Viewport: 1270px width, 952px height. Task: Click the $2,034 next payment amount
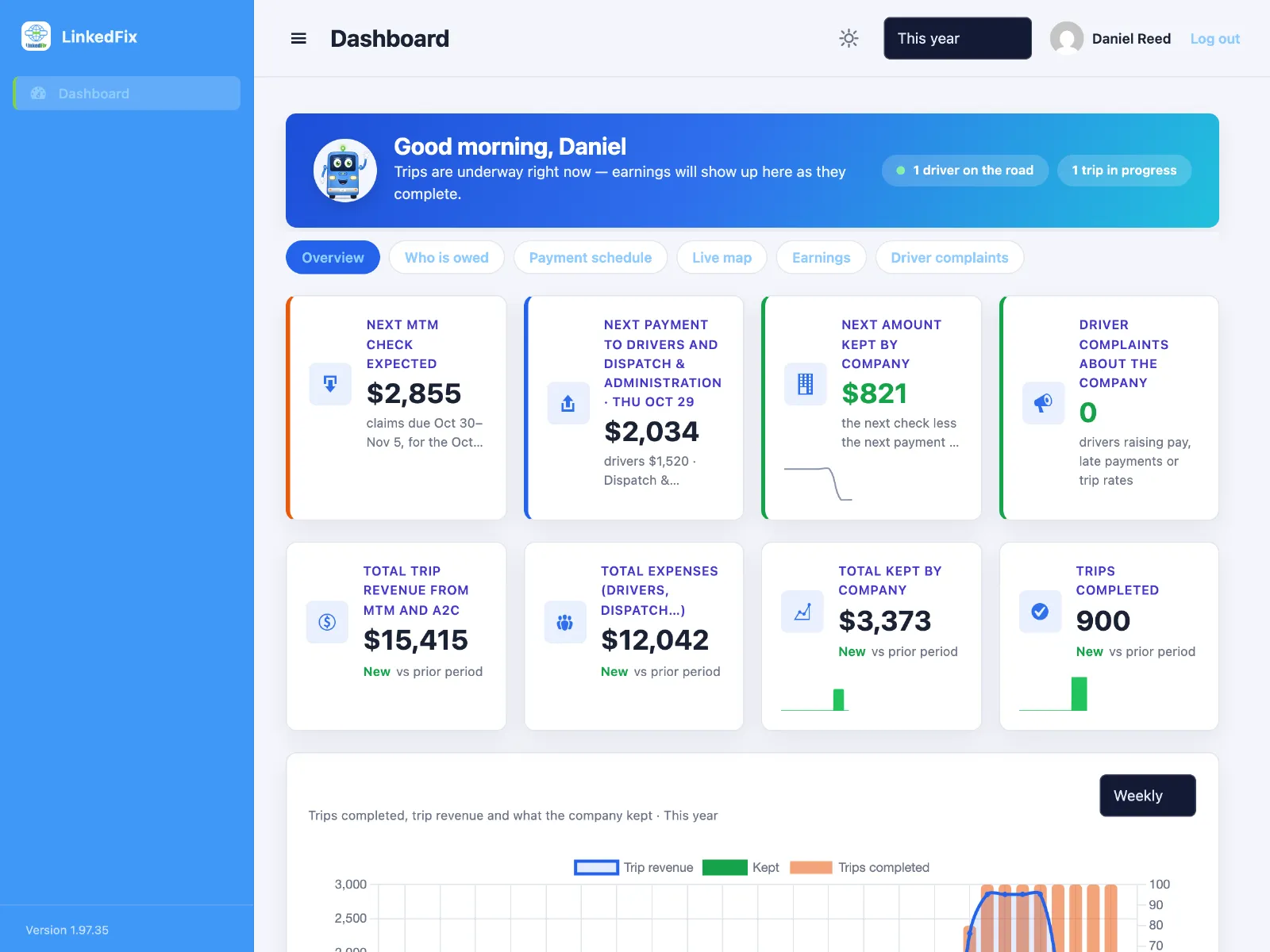point(652,432)
